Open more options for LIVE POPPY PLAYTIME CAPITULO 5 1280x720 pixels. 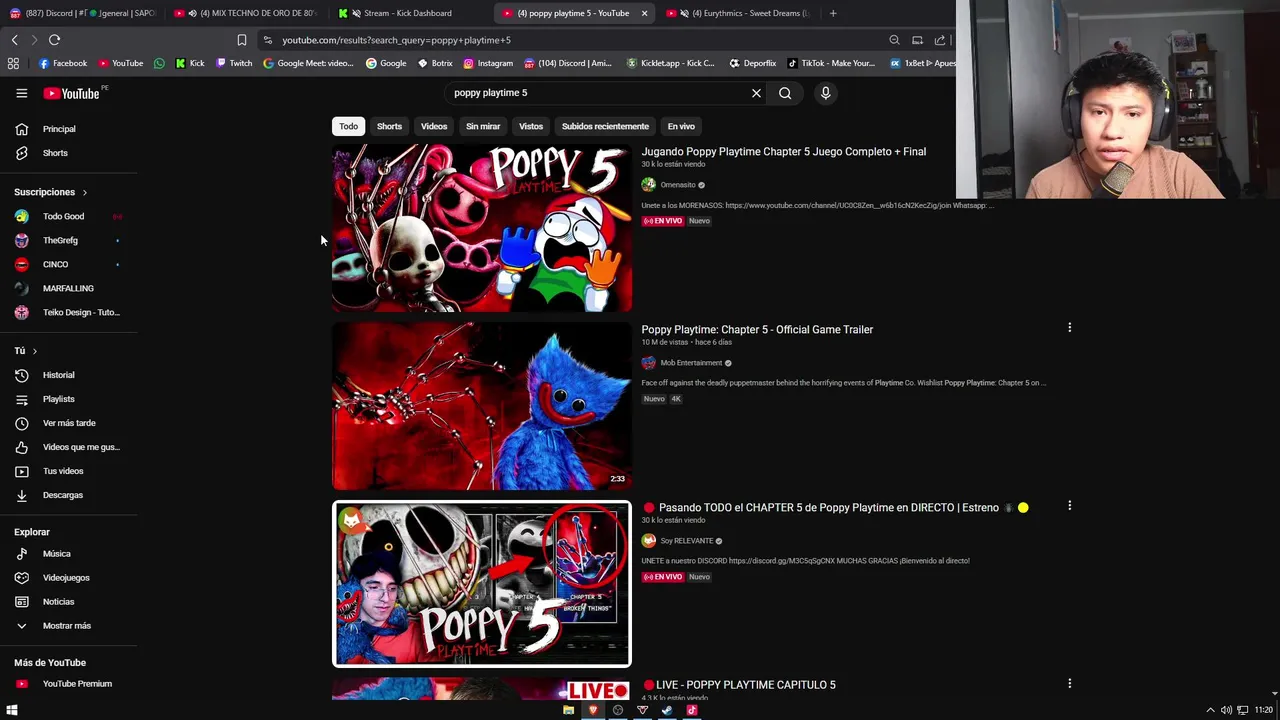[1069, 684]
